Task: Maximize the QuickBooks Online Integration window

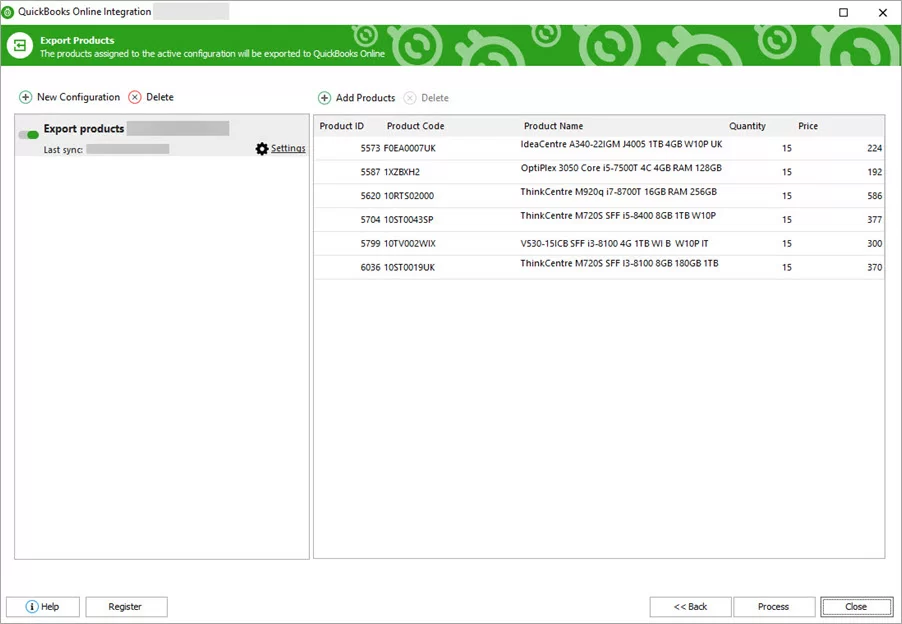Action: [x=843, y=13]
